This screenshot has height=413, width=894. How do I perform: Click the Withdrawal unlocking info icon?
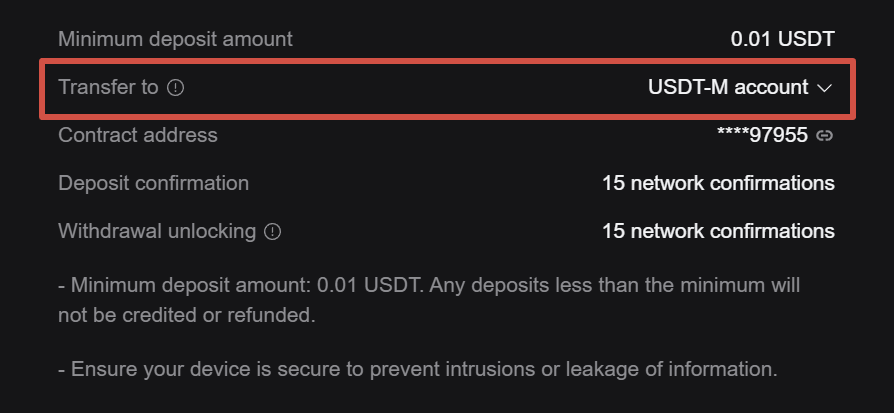(x=273, y=232)
